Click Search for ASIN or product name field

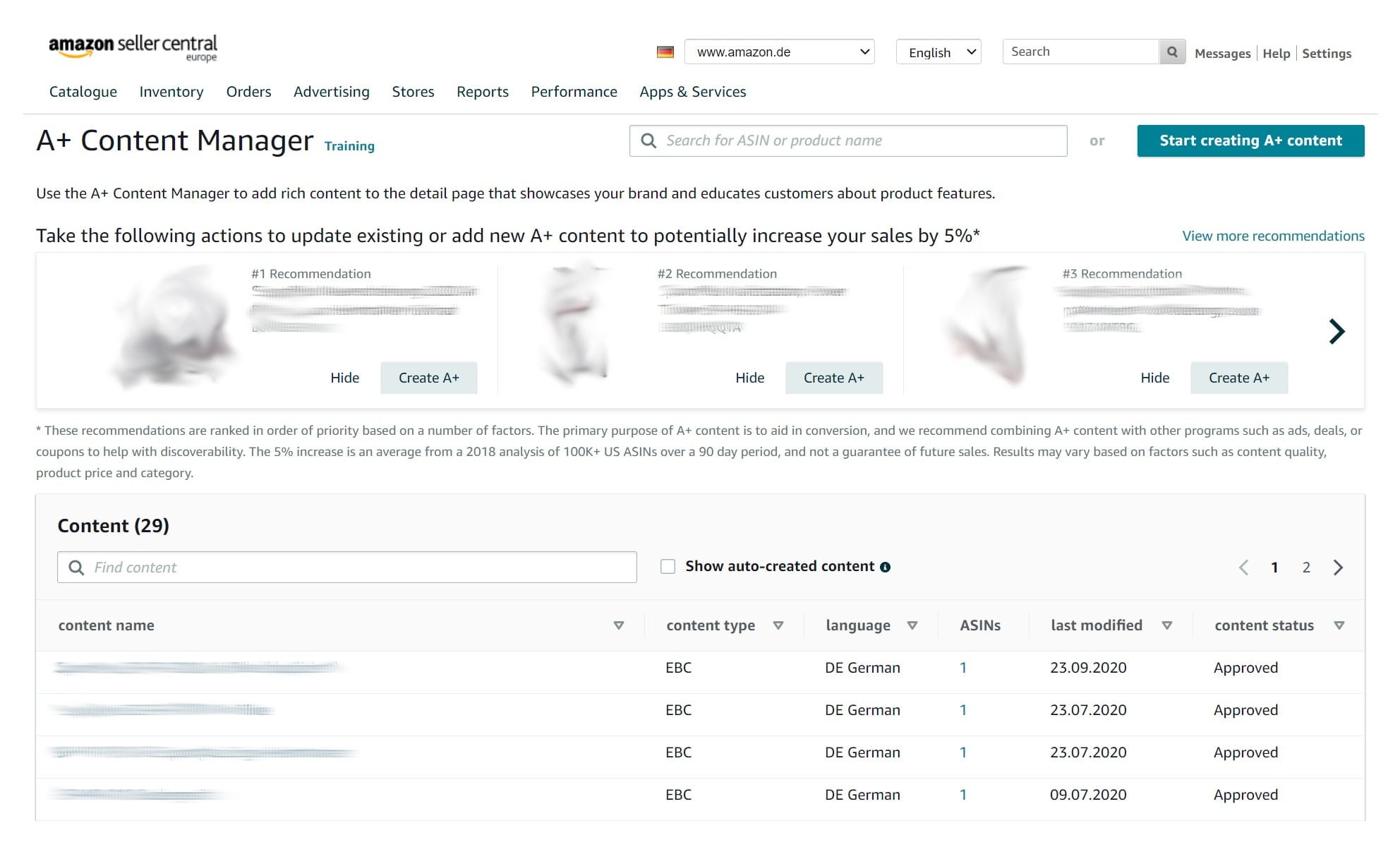pyautogui.click(x=848, y=140)
